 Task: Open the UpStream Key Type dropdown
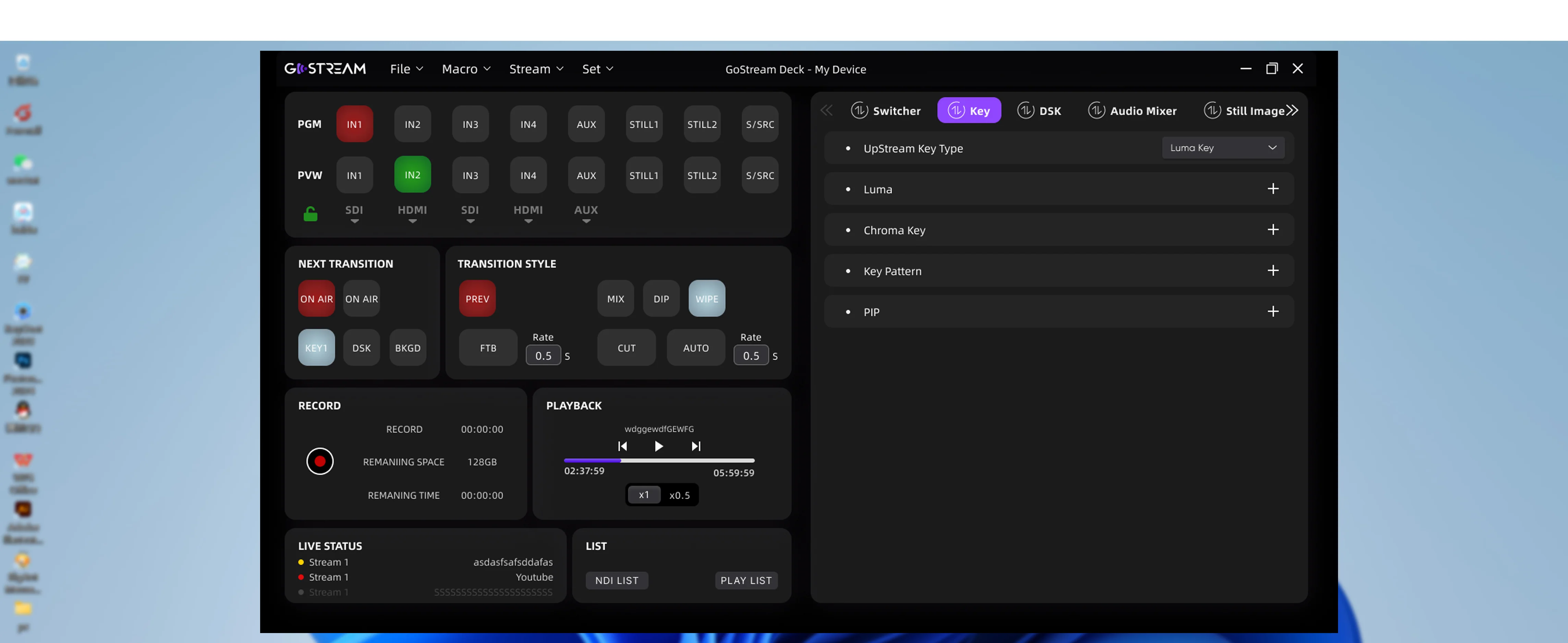pyautogui.click(x=1223, y=147)
